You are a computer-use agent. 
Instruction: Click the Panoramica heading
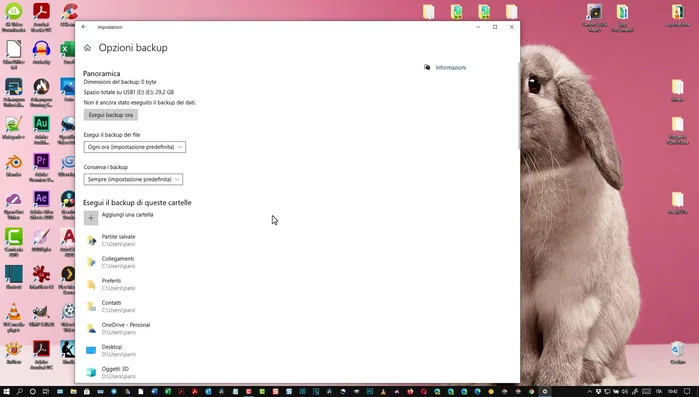[x=102, y=74]
